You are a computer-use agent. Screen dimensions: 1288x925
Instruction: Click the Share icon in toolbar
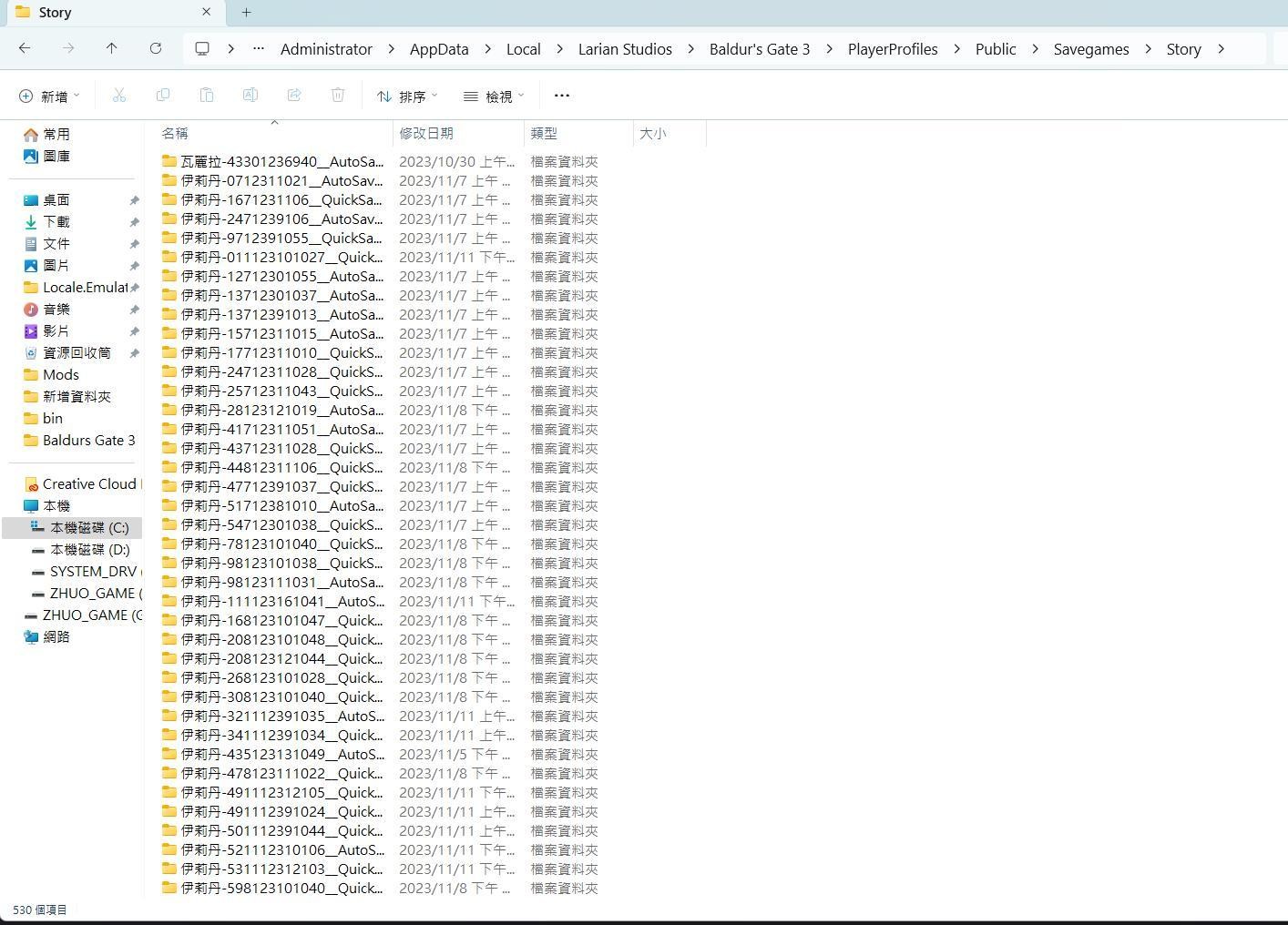coord(294,96)
